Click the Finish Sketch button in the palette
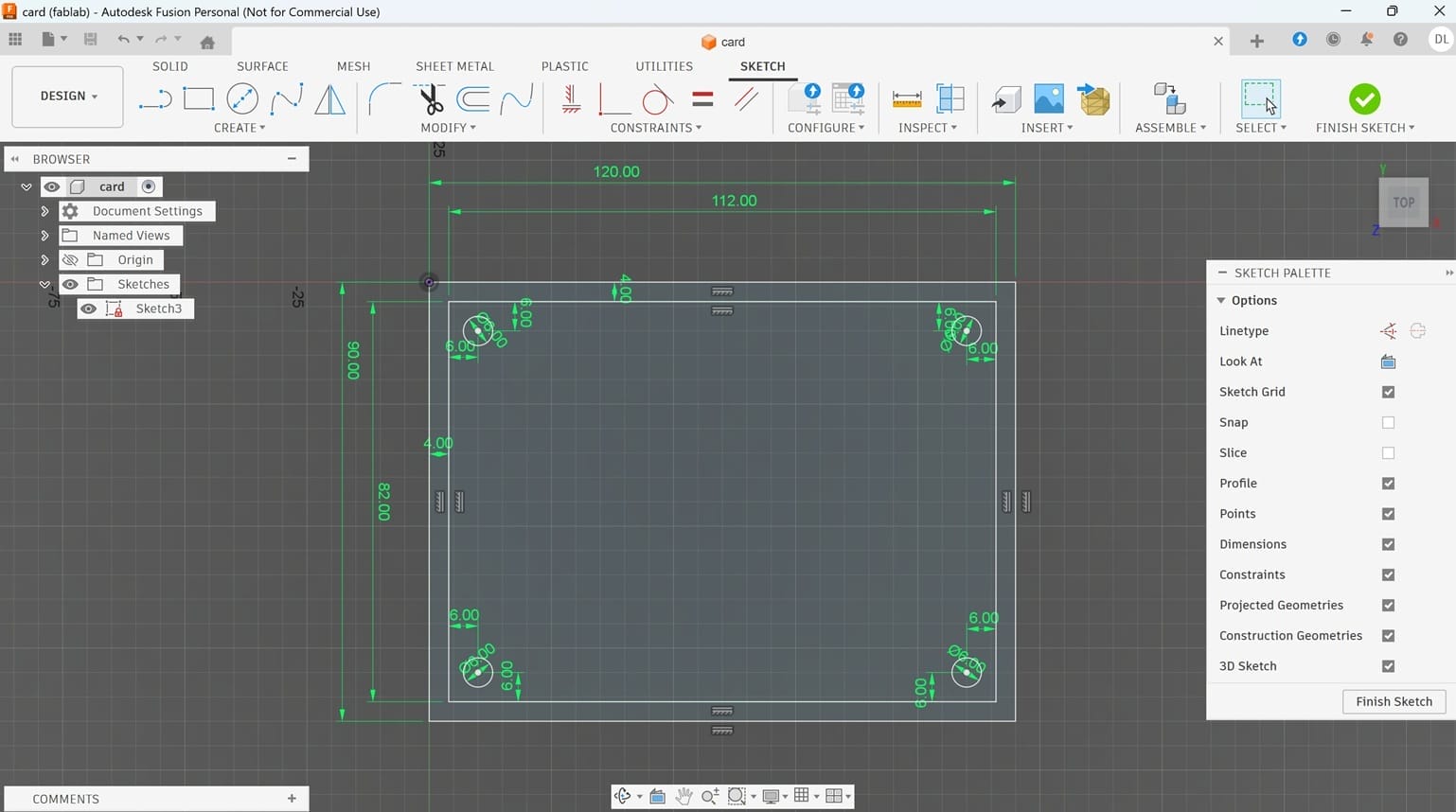This screenshot has width=1456, height=812. pos(1394,701)
